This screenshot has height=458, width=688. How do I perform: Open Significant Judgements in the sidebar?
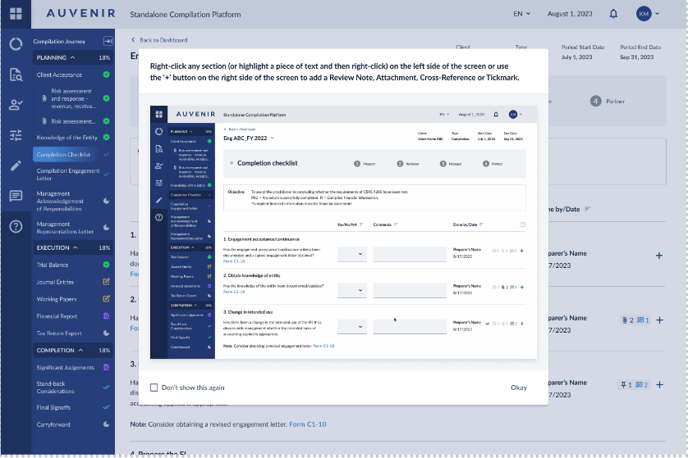64,368
